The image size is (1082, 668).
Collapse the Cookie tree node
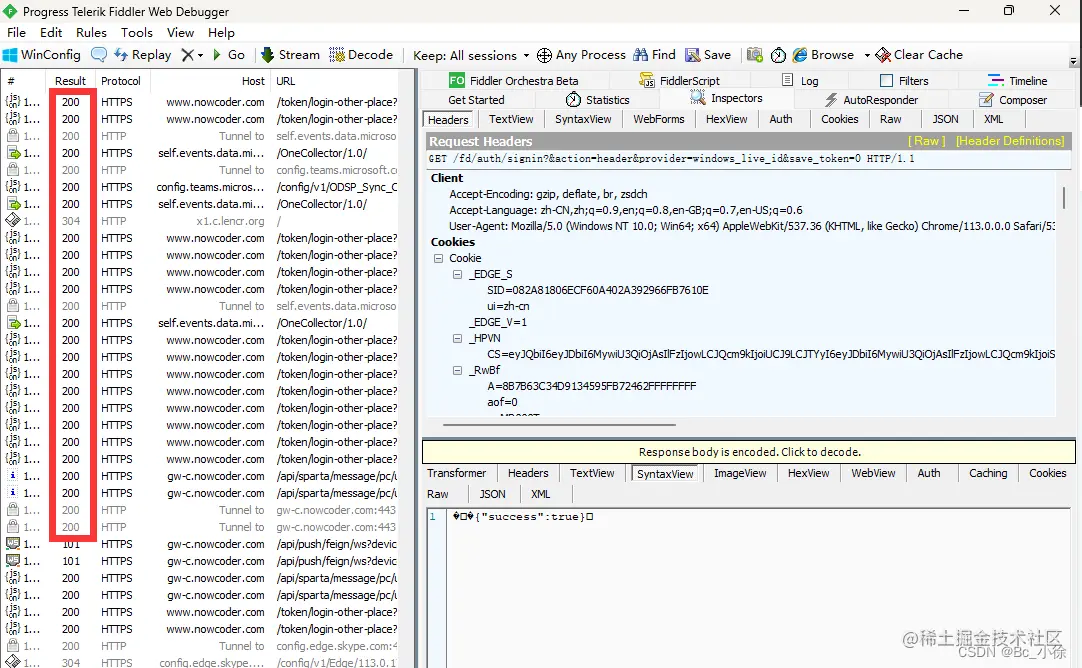(438, 258)
